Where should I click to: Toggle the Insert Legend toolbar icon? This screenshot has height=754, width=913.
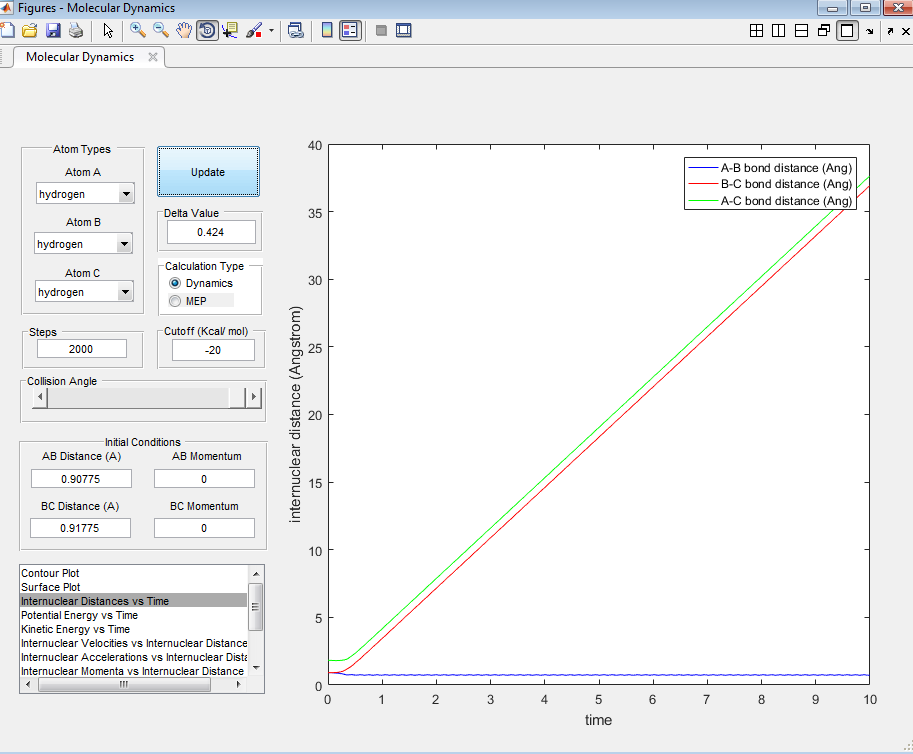click(x=349, y=30)
